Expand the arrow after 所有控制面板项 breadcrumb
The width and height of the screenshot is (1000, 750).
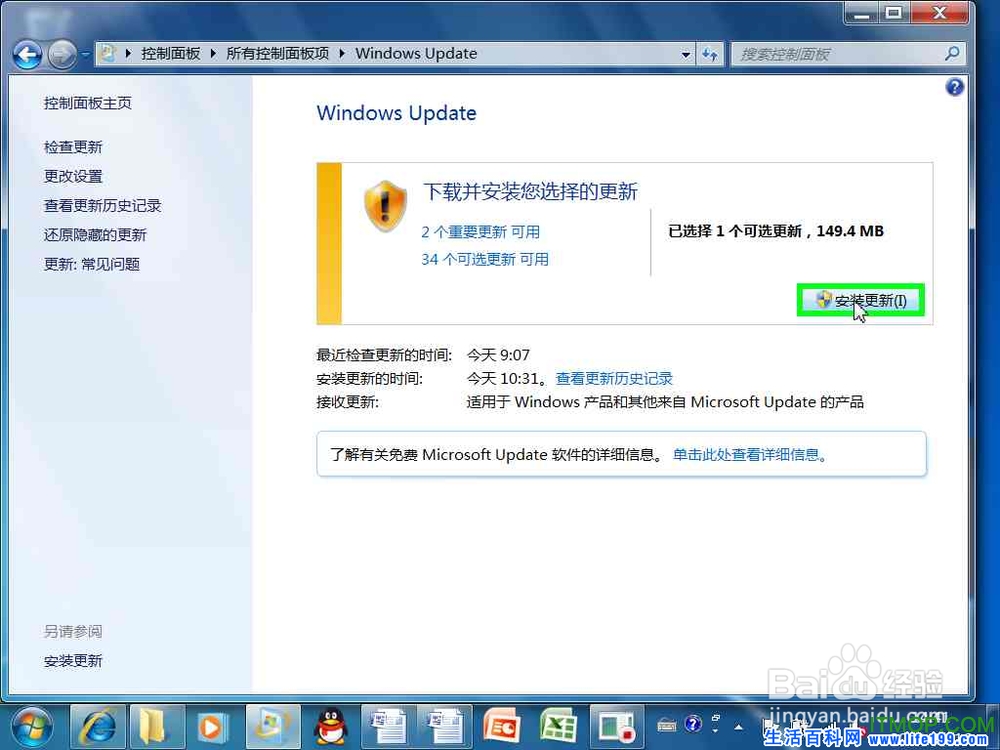(342, 54)
